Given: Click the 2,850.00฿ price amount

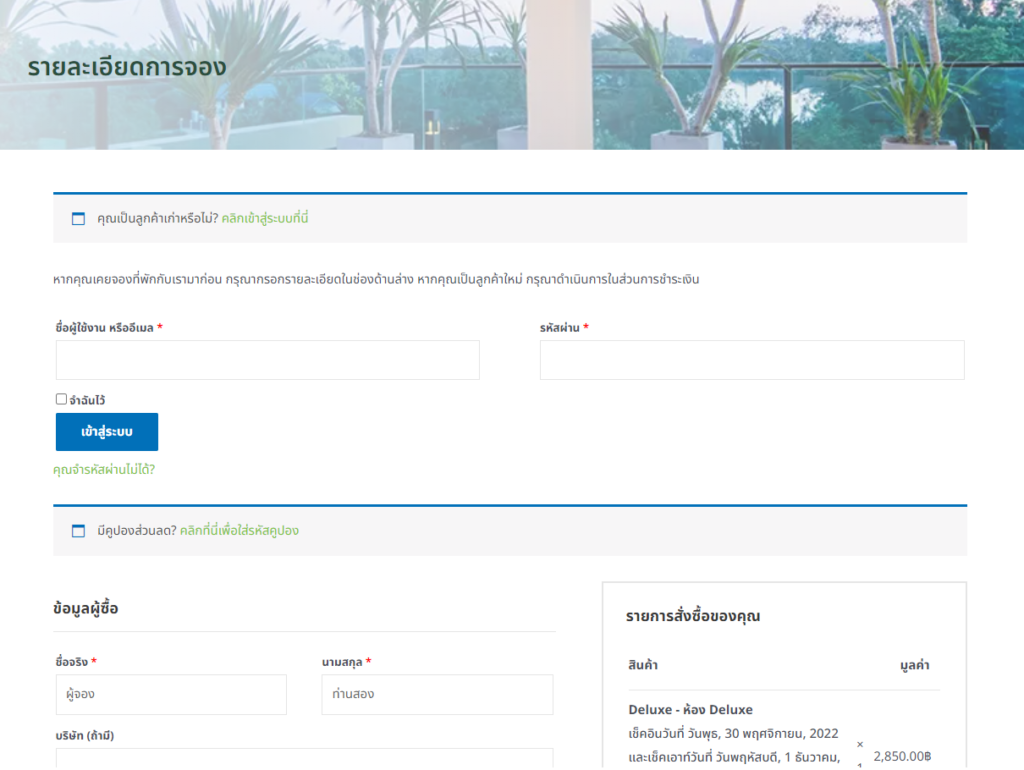Looking at the screenshot, I should point(902,757).
